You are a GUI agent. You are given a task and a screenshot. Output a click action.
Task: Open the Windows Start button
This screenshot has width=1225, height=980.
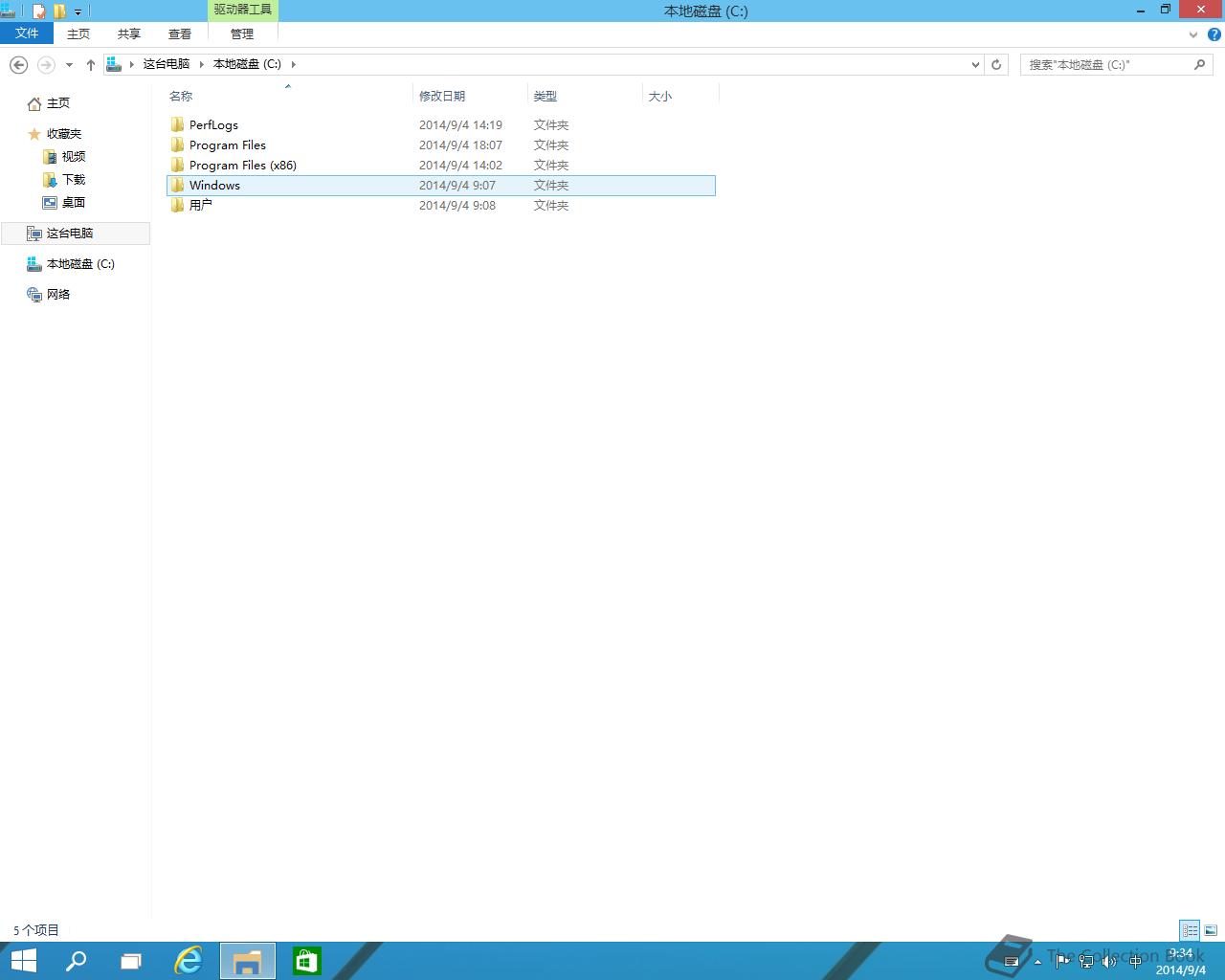point(23,961)
